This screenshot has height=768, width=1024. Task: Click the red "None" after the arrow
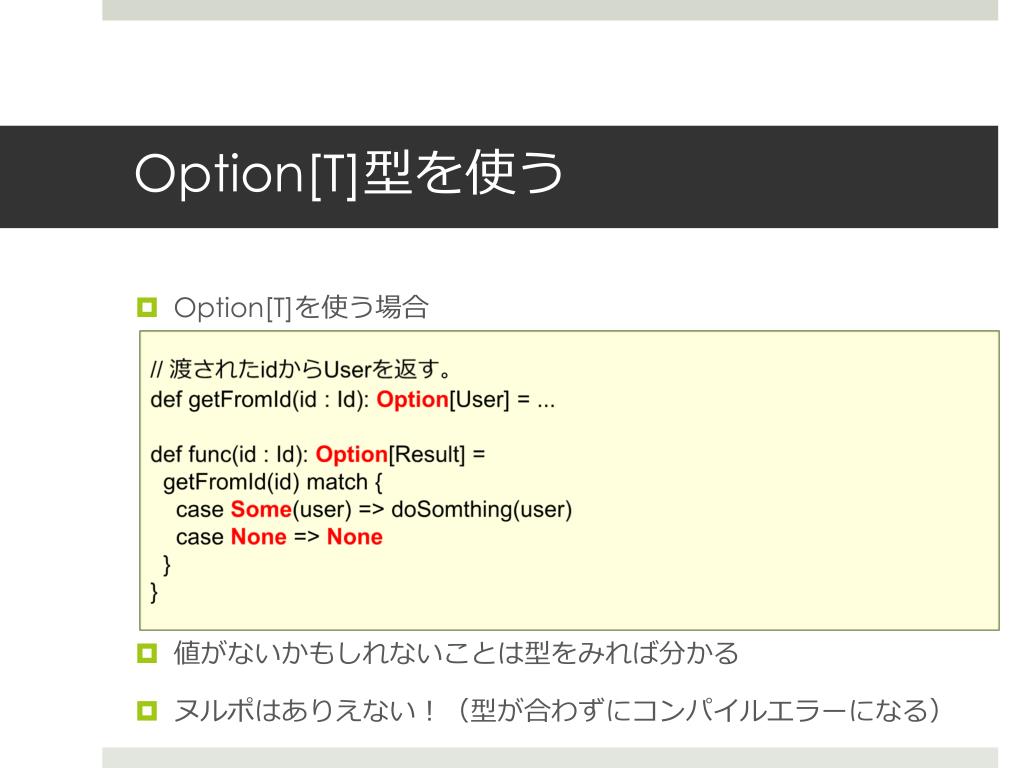point(354,536)
